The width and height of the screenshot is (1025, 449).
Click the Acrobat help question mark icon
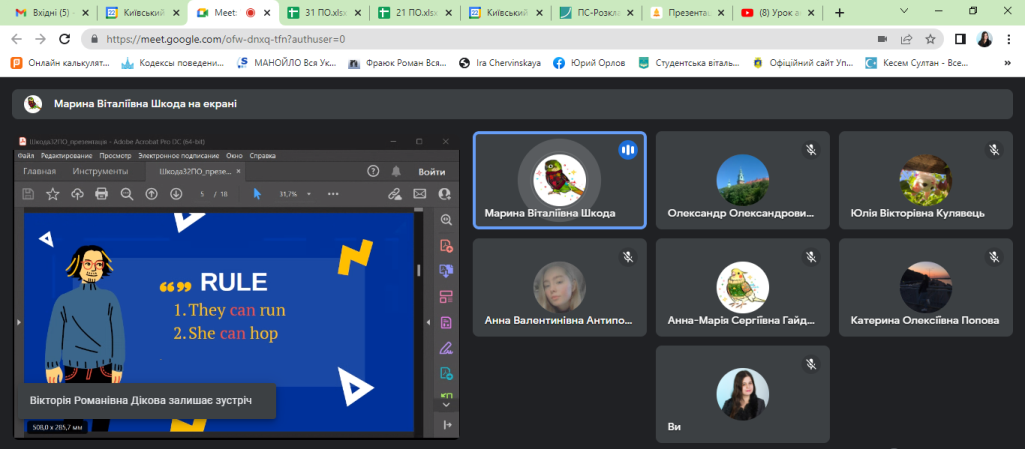coord(373,171)
